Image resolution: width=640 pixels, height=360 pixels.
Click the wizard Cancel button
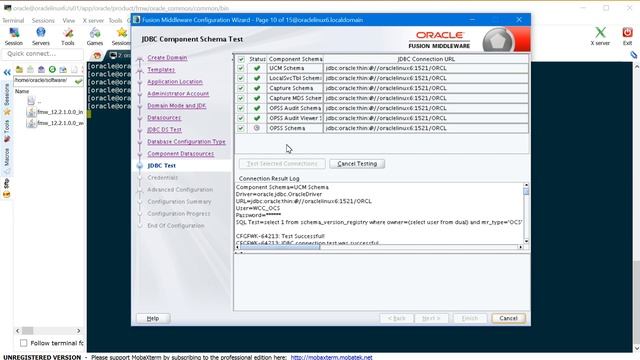click(508, 318)
